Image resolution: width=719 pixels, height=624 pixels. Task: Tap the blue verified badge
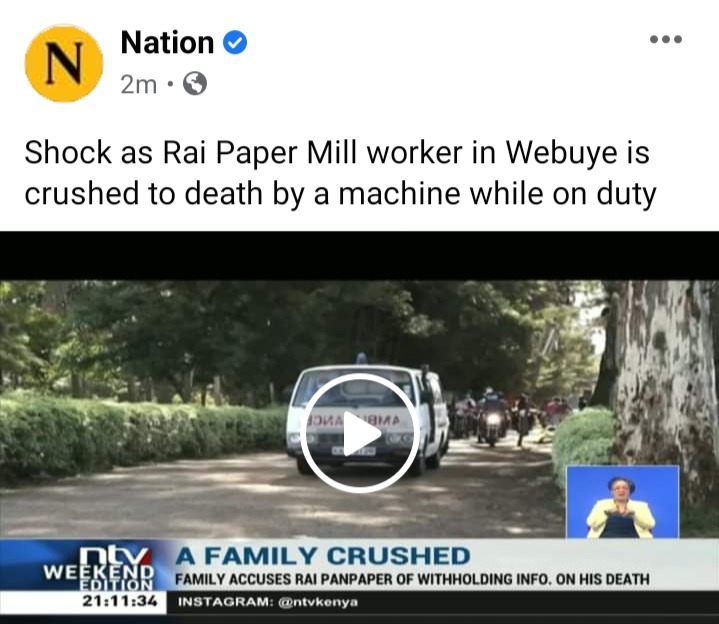click(235, 42)
